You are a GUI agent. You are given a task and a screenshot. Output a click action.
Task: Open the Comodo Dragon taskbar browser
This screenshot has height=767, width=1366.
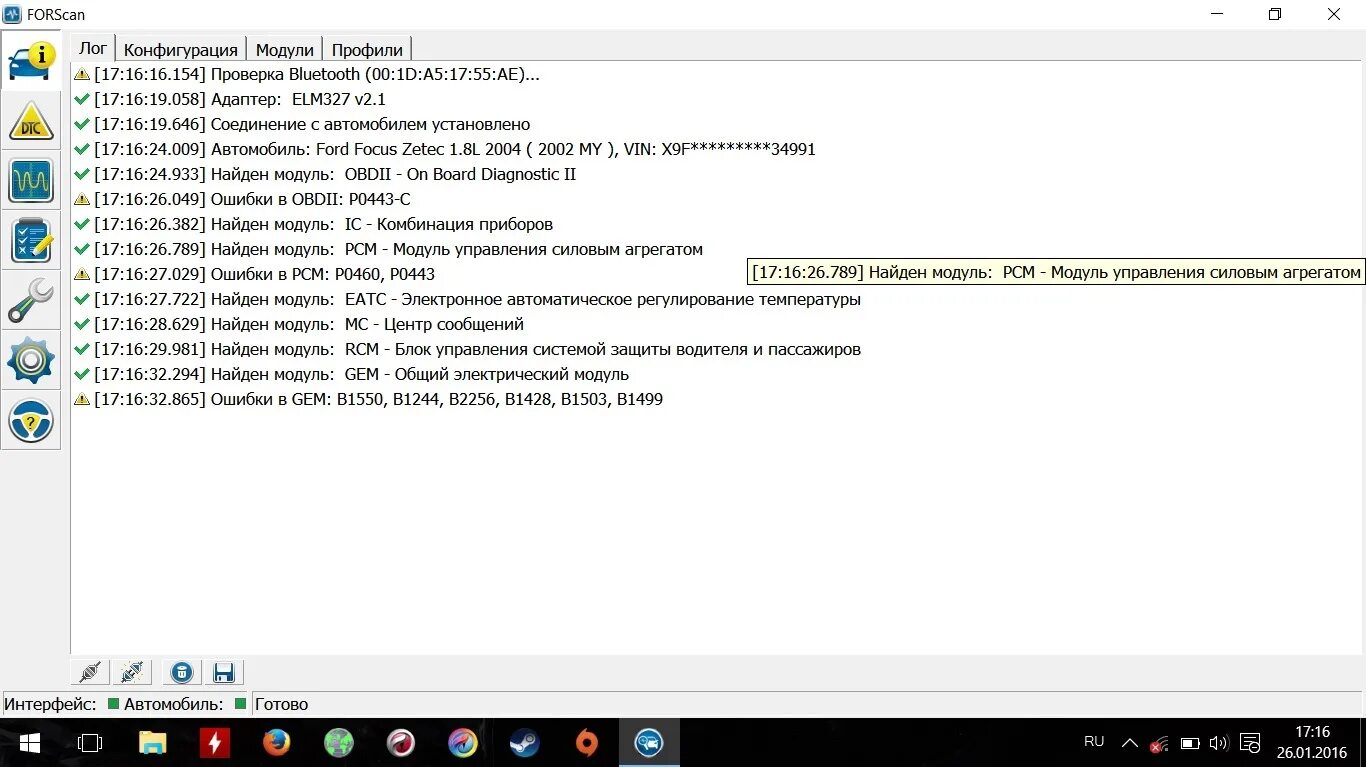pos(401,743)
